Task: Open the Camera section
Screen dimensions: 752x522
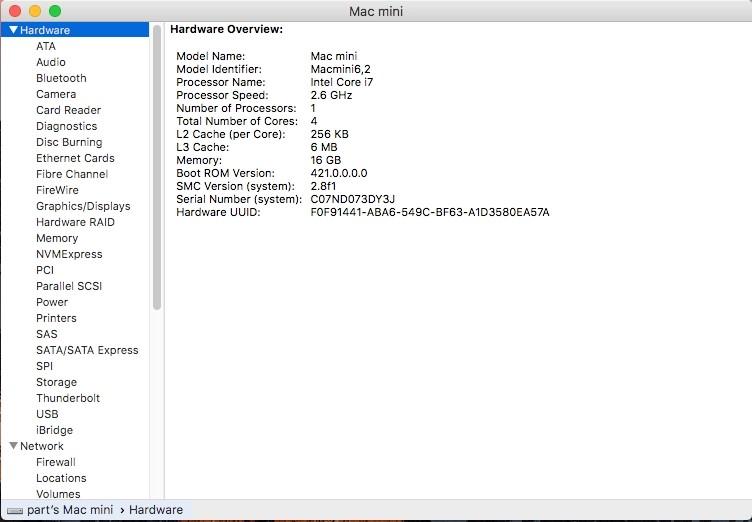Action: tap(56, 94)
